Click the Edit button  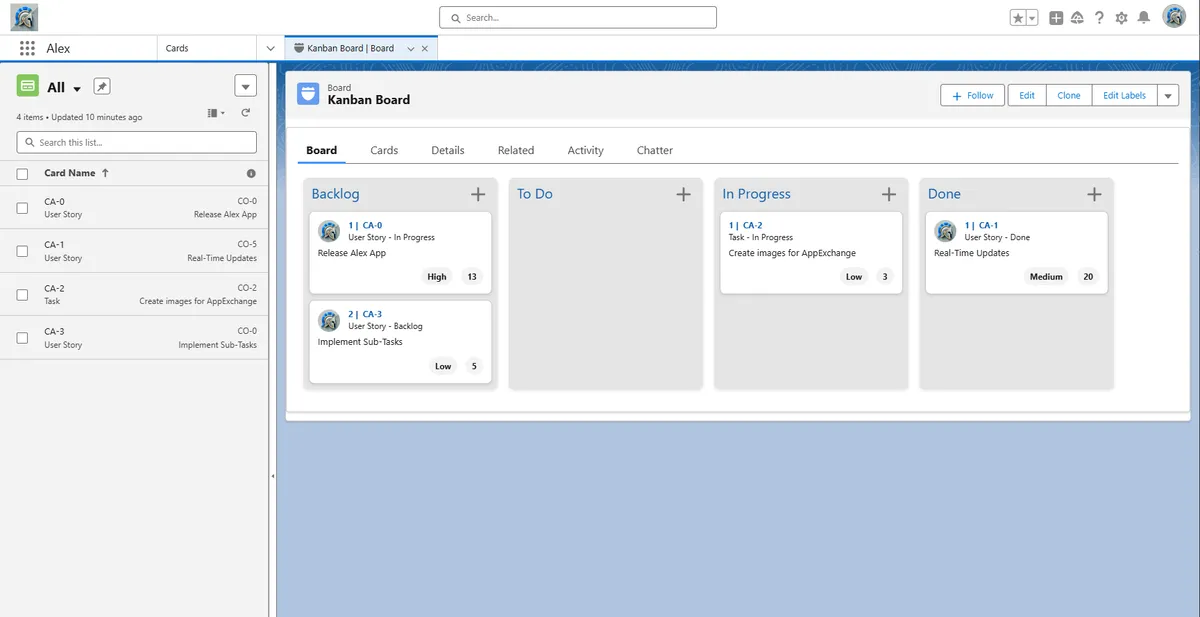pos(1027,95)
